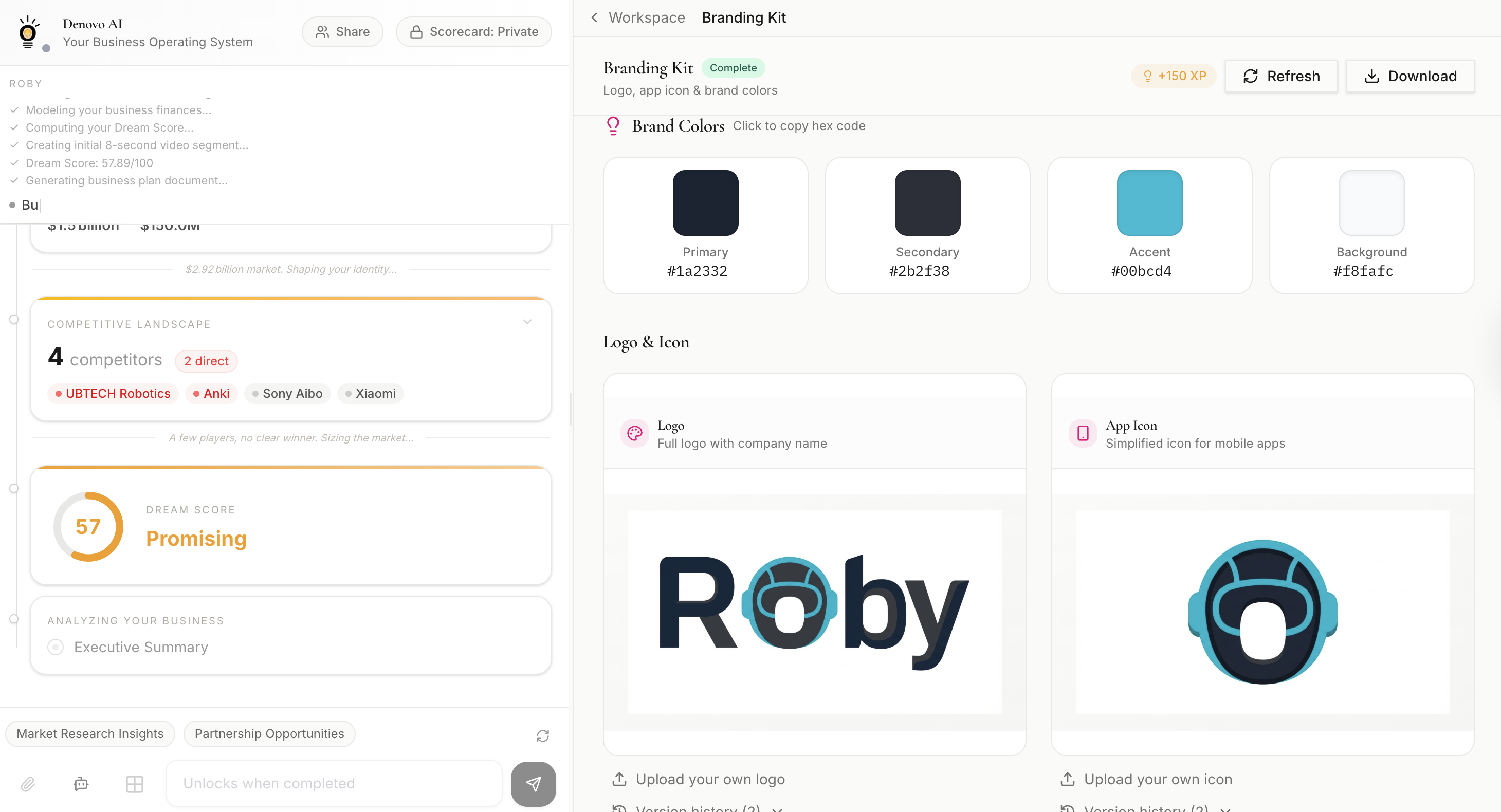Screen dimensions: 1501x812
Task: Copy the Accent color swatch #00bcd4
Action: pyautogui.click(x=1148, y=204)
